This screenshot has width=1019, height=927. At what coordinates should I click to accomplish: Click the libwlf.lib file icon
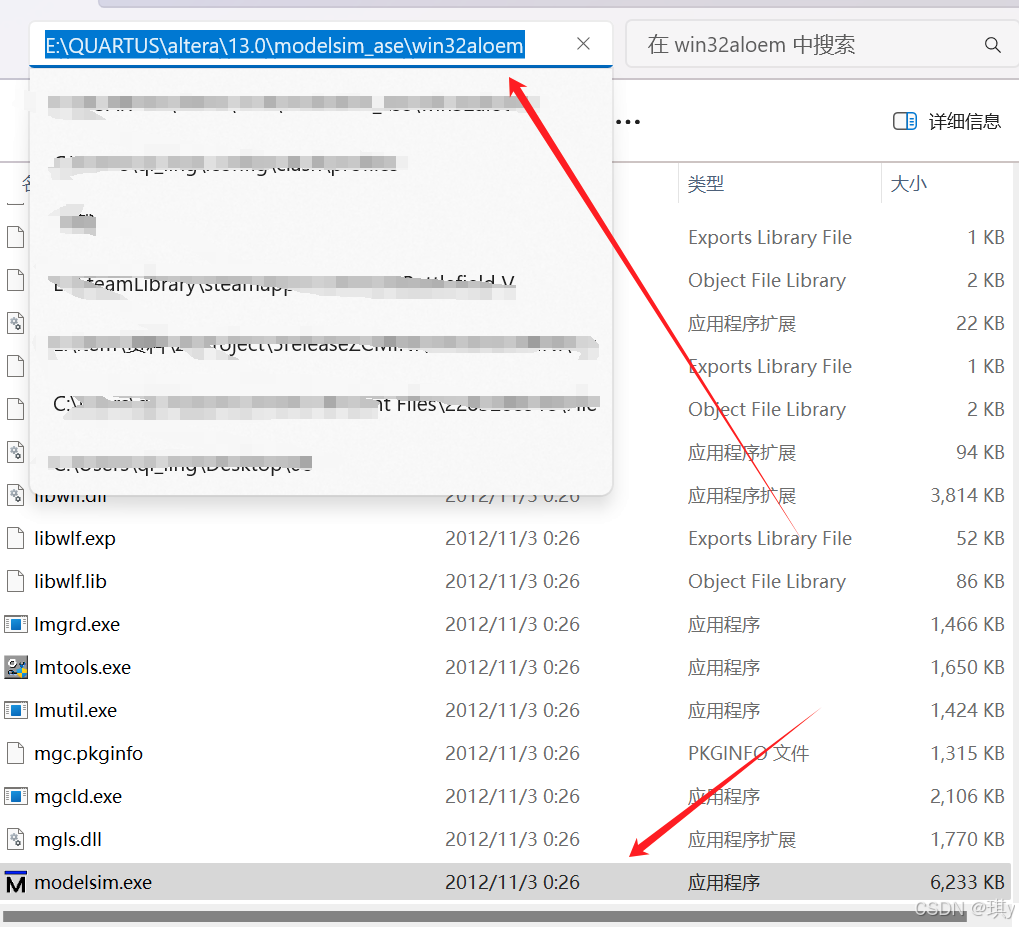(16, 581)
